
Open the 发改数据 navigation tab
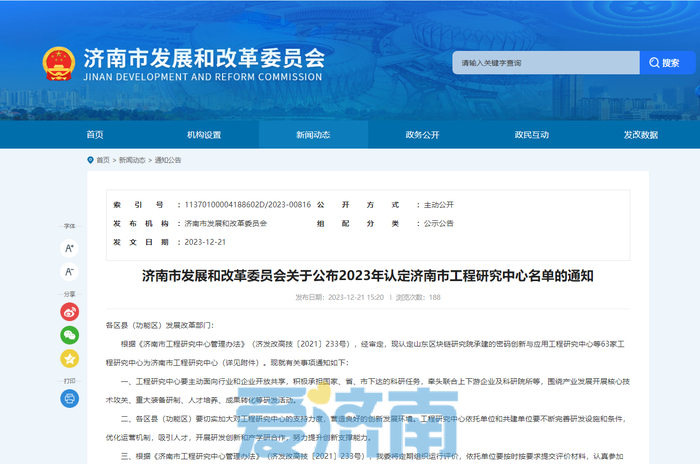(641, 134)
